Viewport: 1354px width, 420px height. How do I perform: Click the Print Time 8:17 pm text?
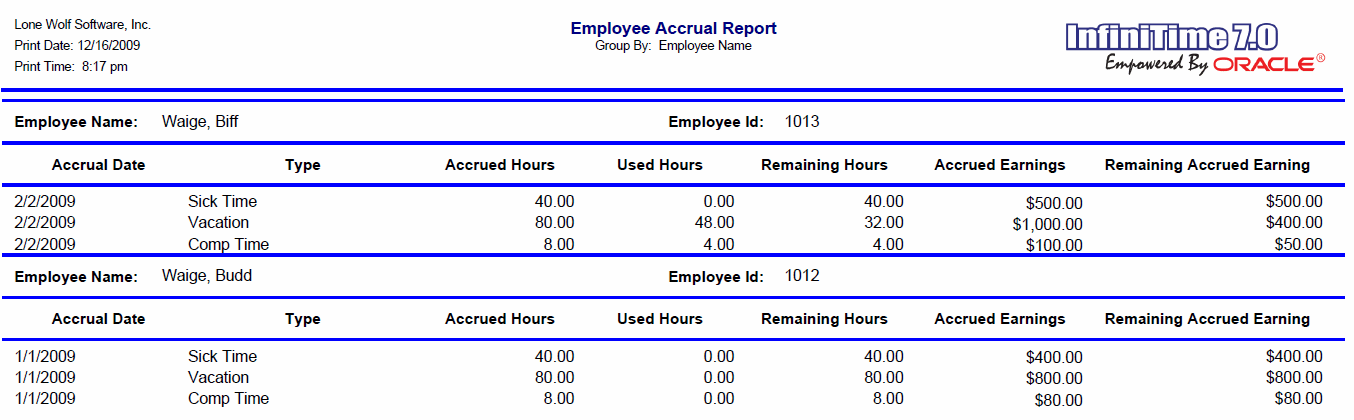click(71, 67)
